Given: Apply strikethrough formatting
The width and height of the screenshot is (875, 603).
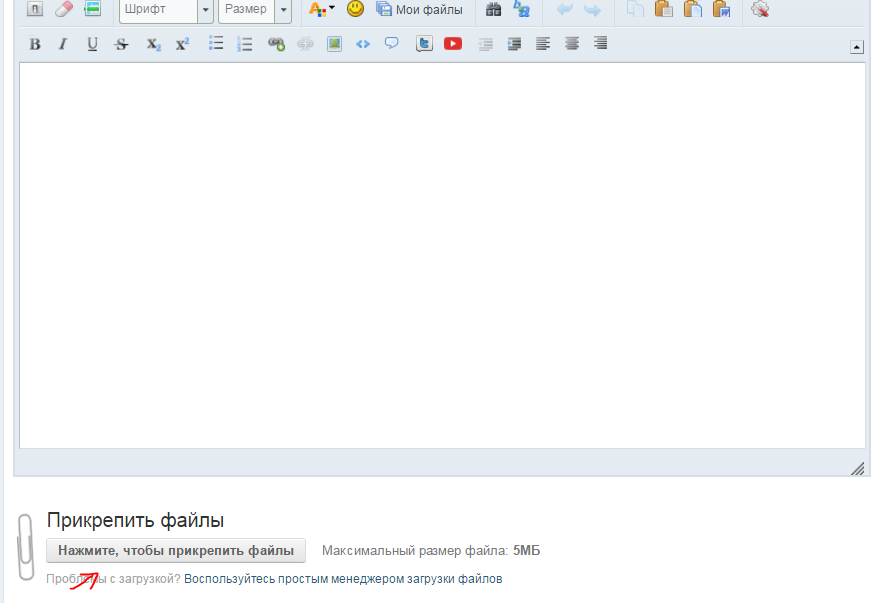Looking at the screenshot, I should [x=121, y=44].
